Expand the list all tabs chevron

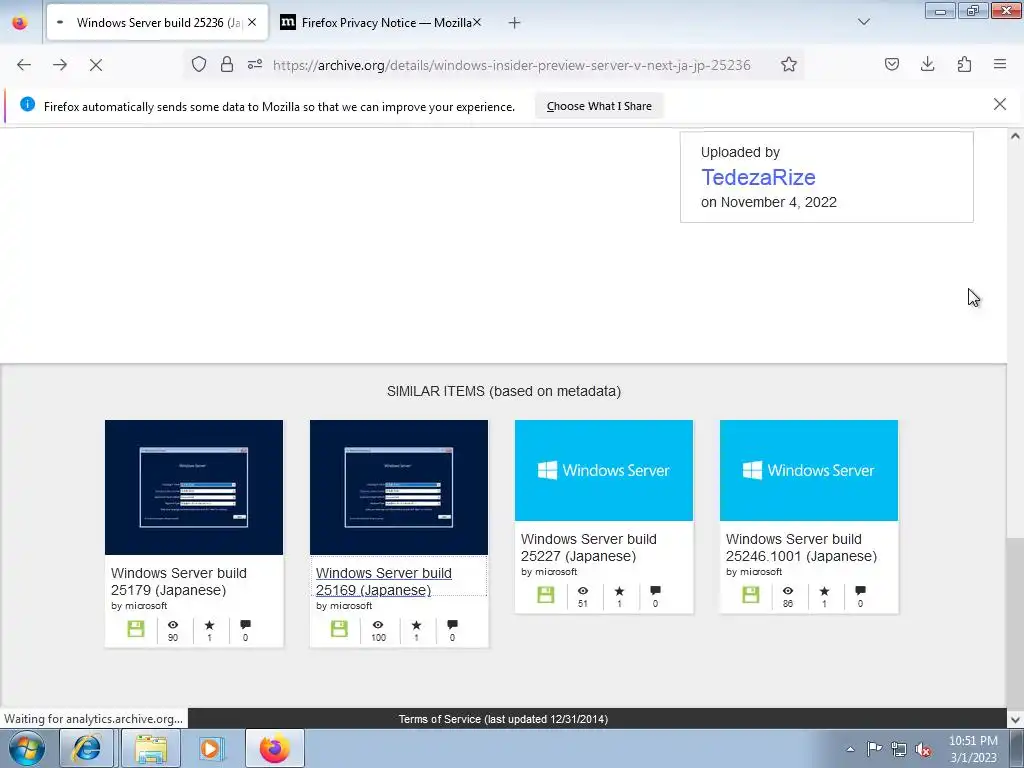[x=864, y=22]
